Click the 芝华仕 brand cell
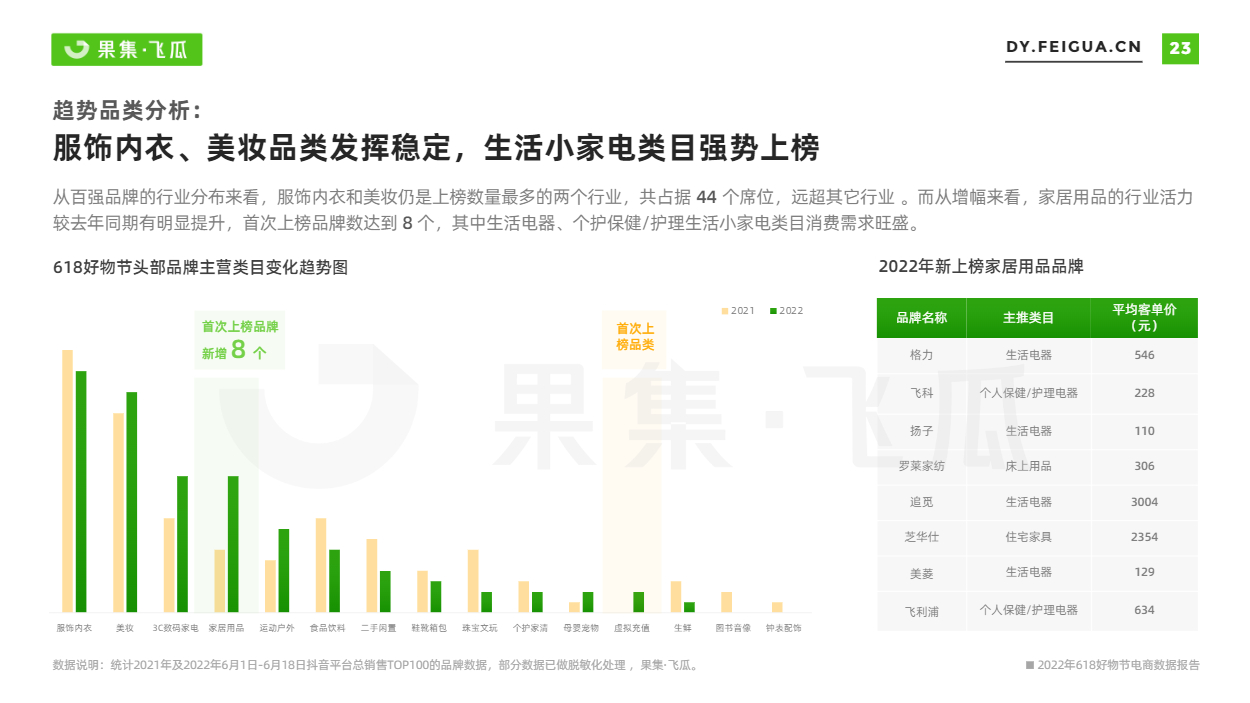 tap(922, 537)
